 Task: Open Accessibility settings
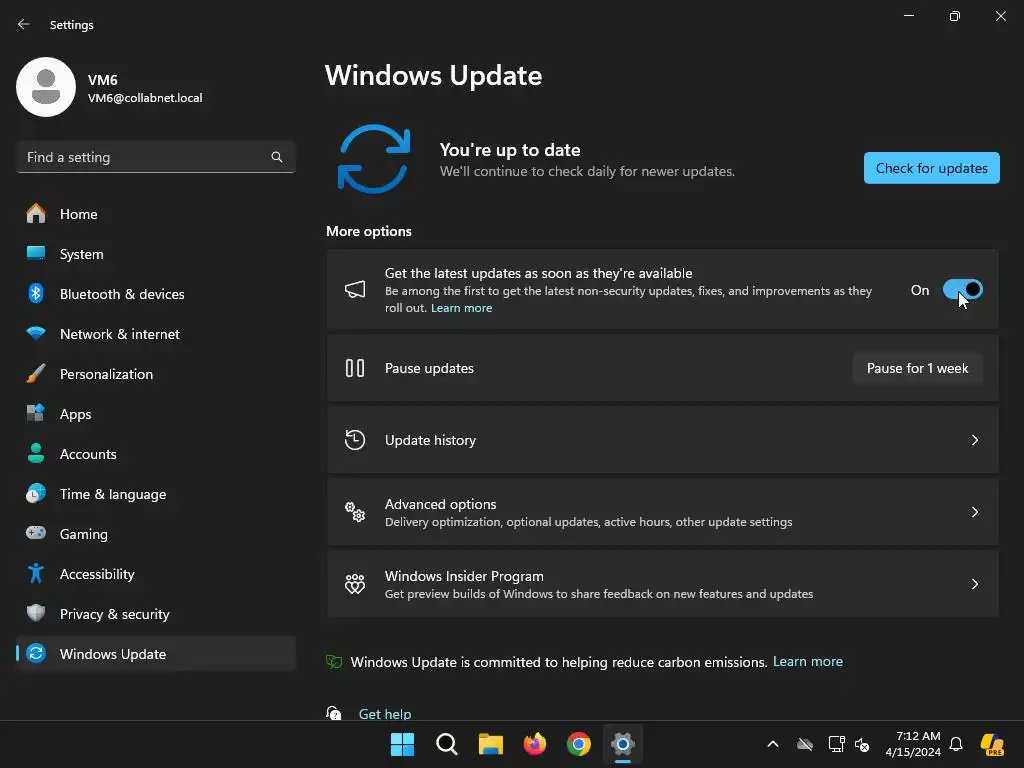(156, 573)
